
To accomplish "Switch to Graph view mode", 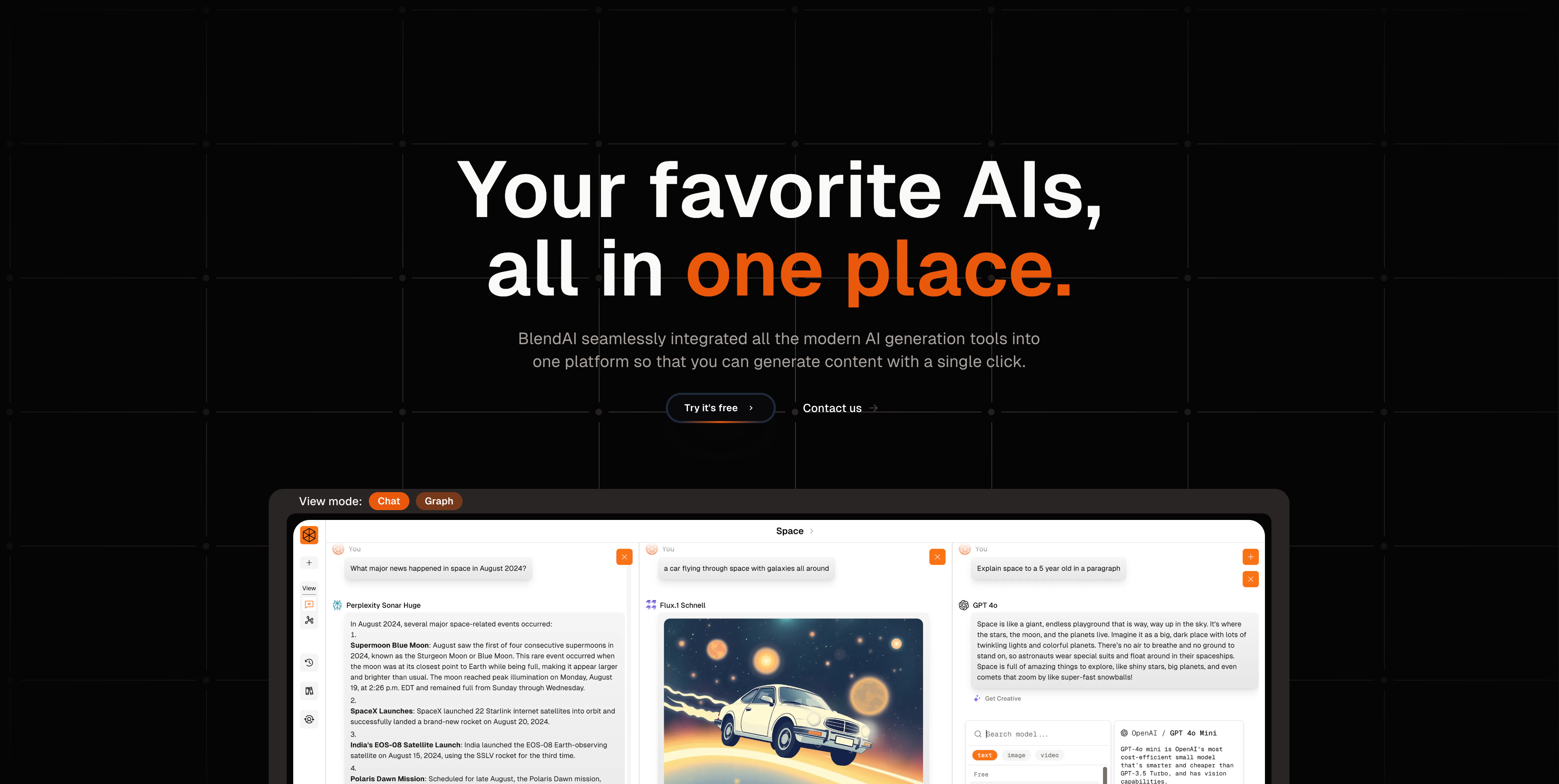I will click(438, 501).
